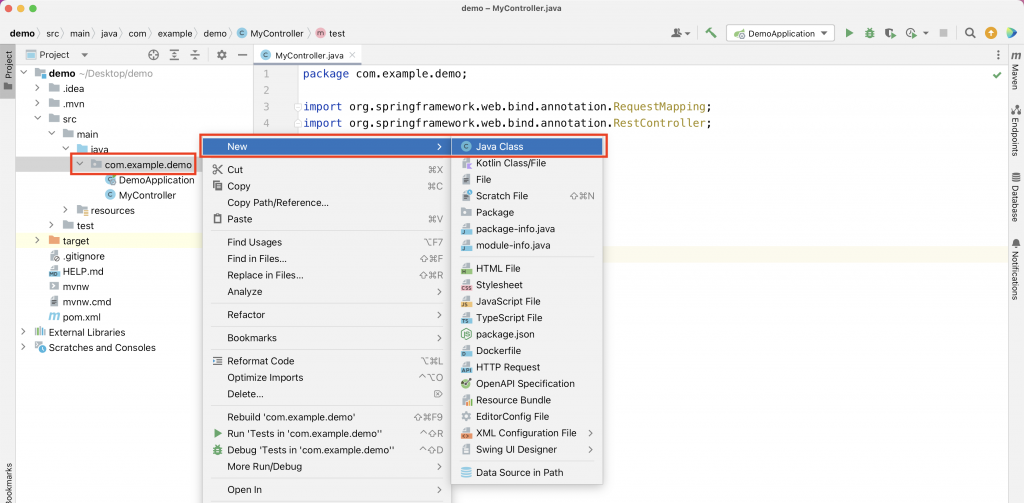Click the Build project hammer icon
This screenshot has height=503, width=1024.
click(x=711, y=33)
